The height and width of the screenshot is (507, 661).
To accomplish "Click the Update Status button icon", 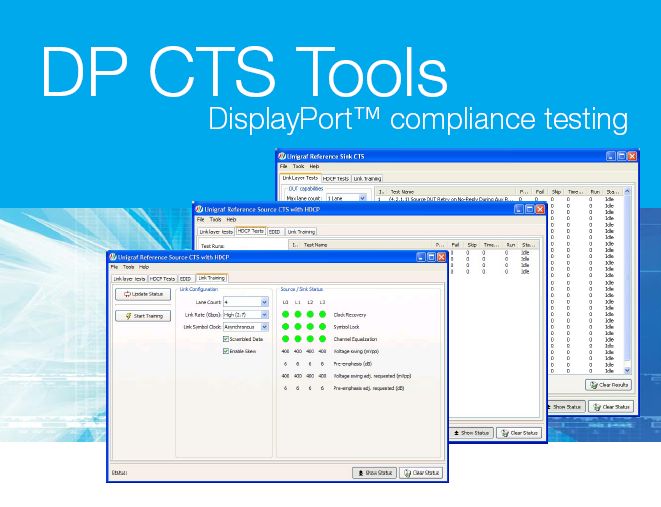I will tap(127, 294).
